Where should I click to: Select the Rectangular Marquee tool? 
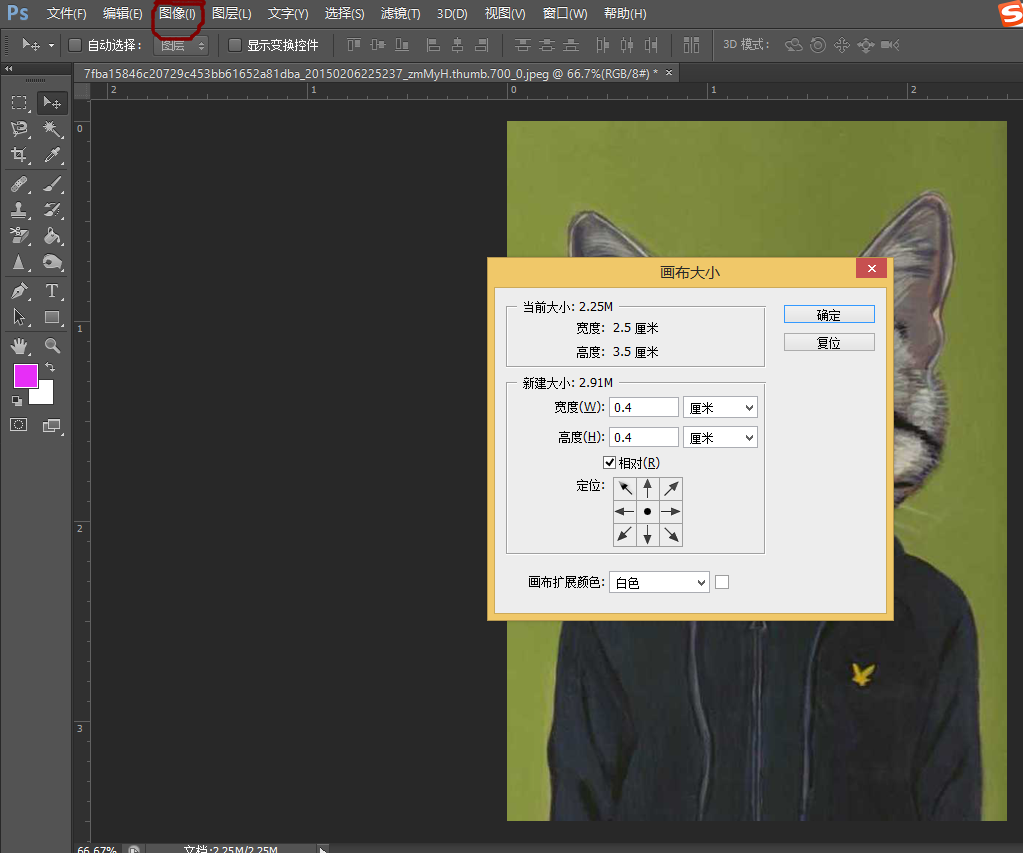tap(19, 102)
